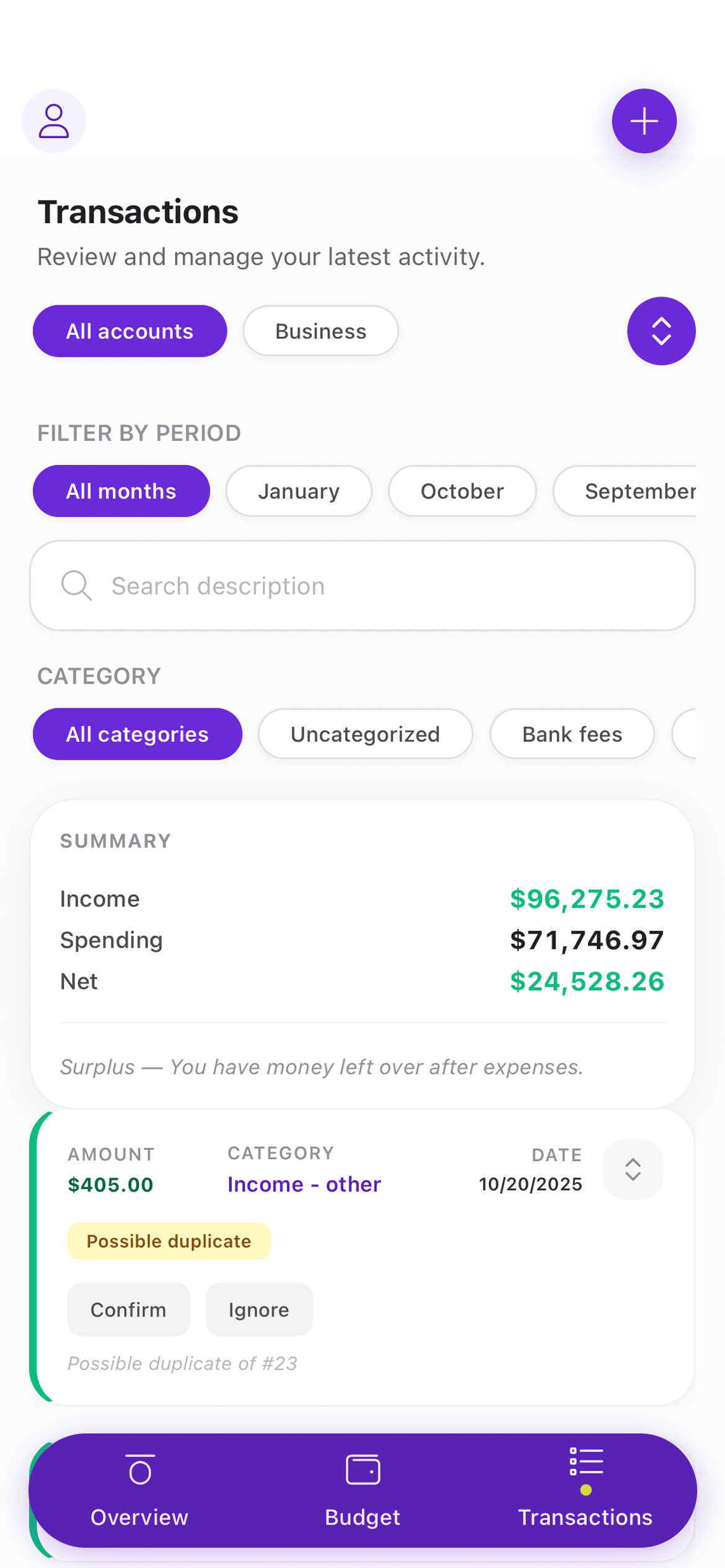Screen dimensions: 725x1568
Task: Ignore the possible duplicate warning
Action: point(258,1310)
